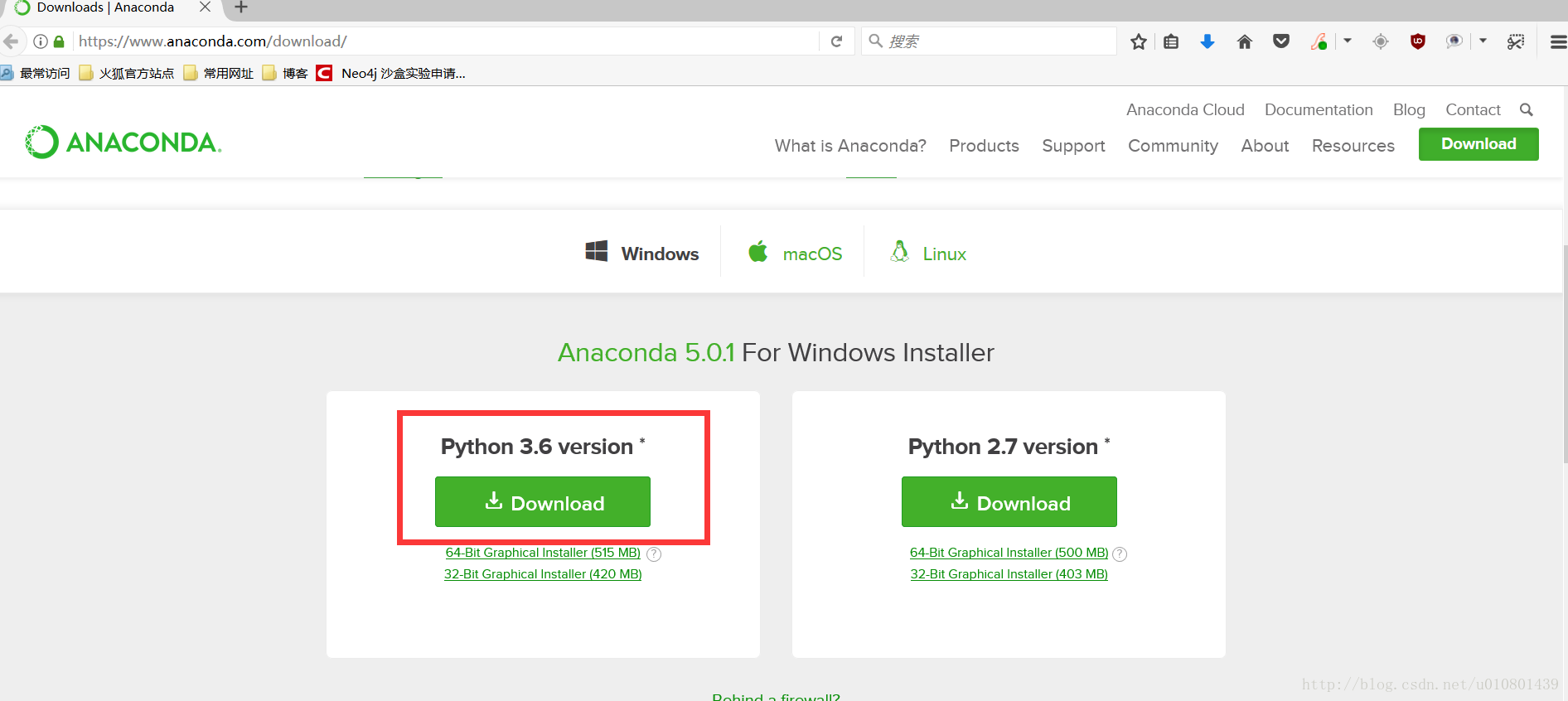Open the 火狐官方站点 bookmark folder
Screen dimensions: 1568x701
tap(127, 73)
